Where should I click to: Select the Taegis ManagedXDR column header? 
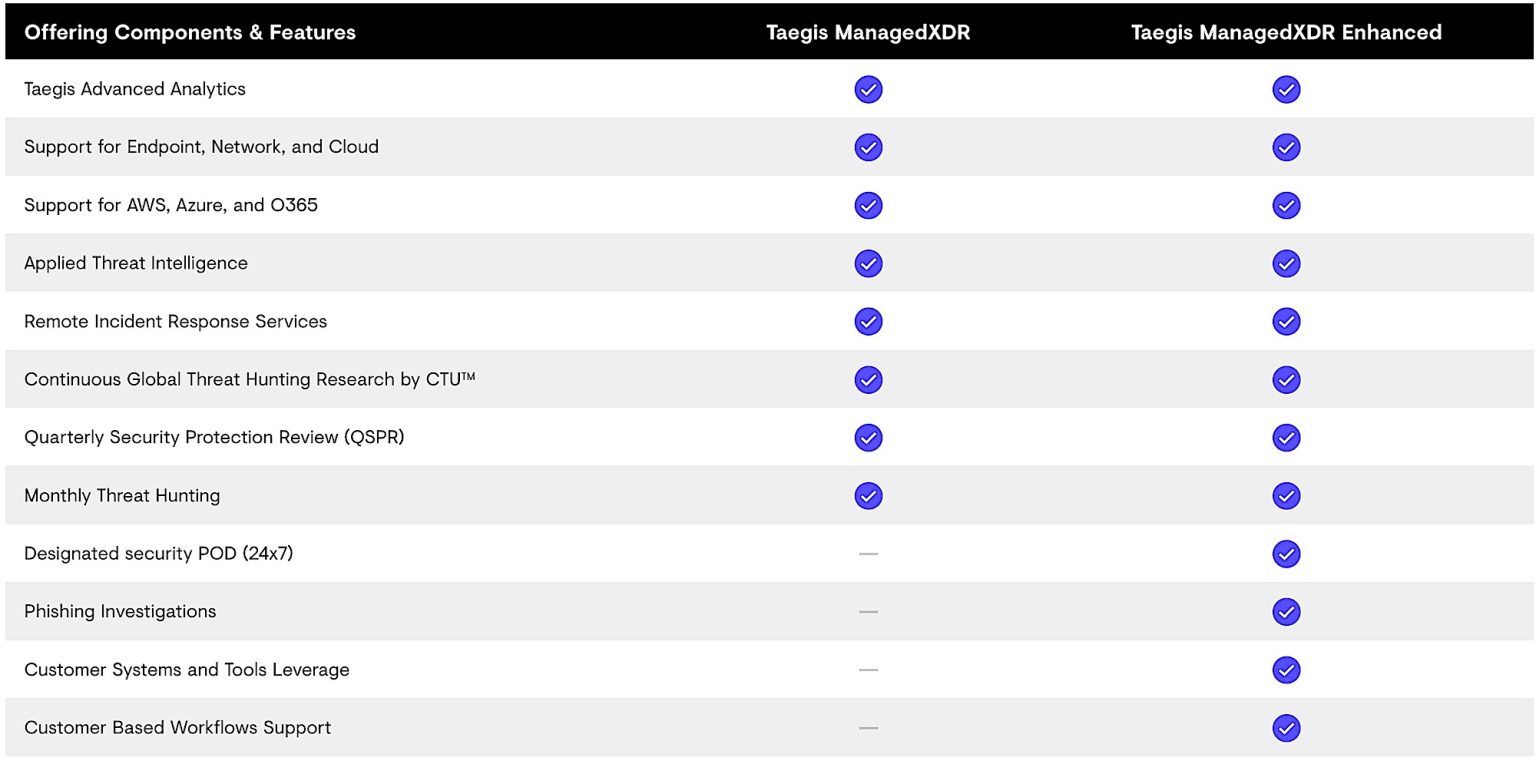point(868,31)
